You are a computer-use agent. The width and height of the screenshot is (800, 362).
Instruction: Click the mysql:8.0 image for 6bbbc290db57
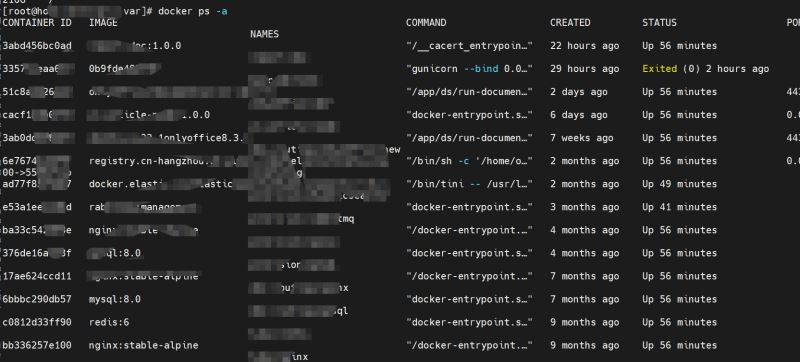point(115,299)
